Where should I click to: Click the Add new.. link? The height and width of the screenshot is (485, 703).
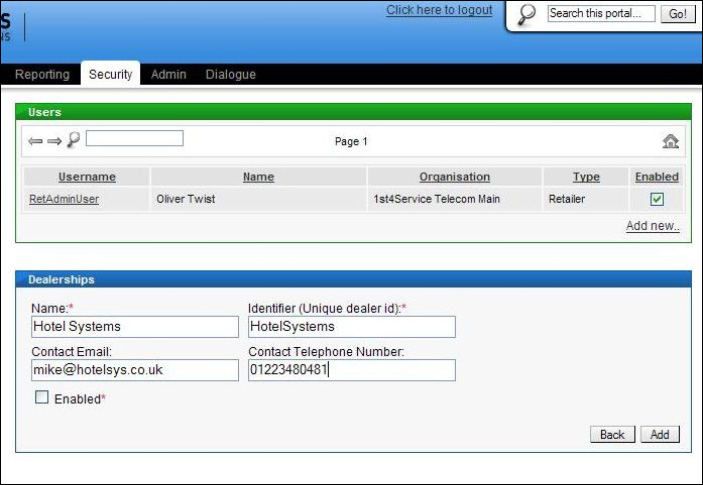(x=652, y=226)
